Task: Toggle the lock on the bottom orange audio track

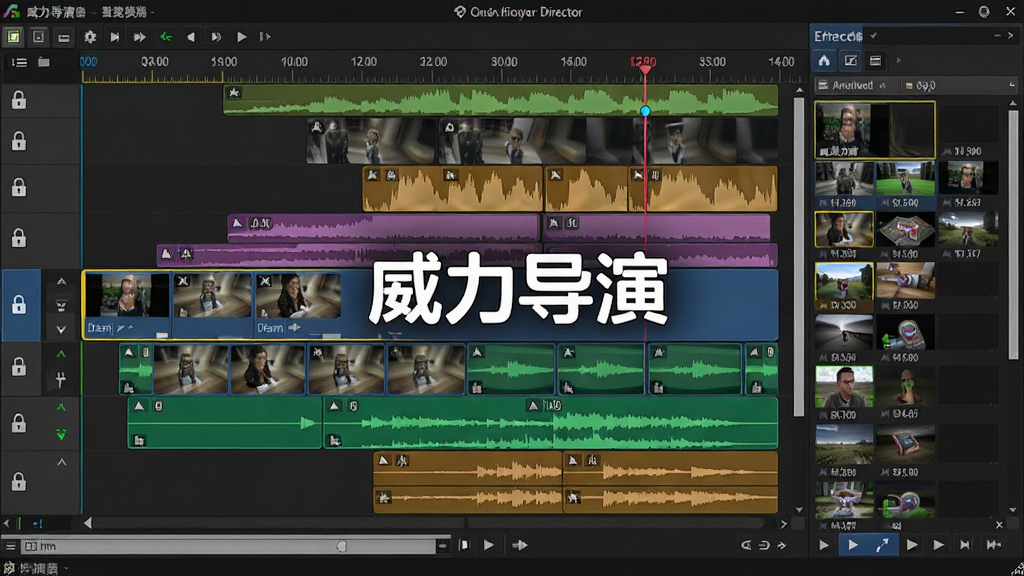Action: [19, 481]
